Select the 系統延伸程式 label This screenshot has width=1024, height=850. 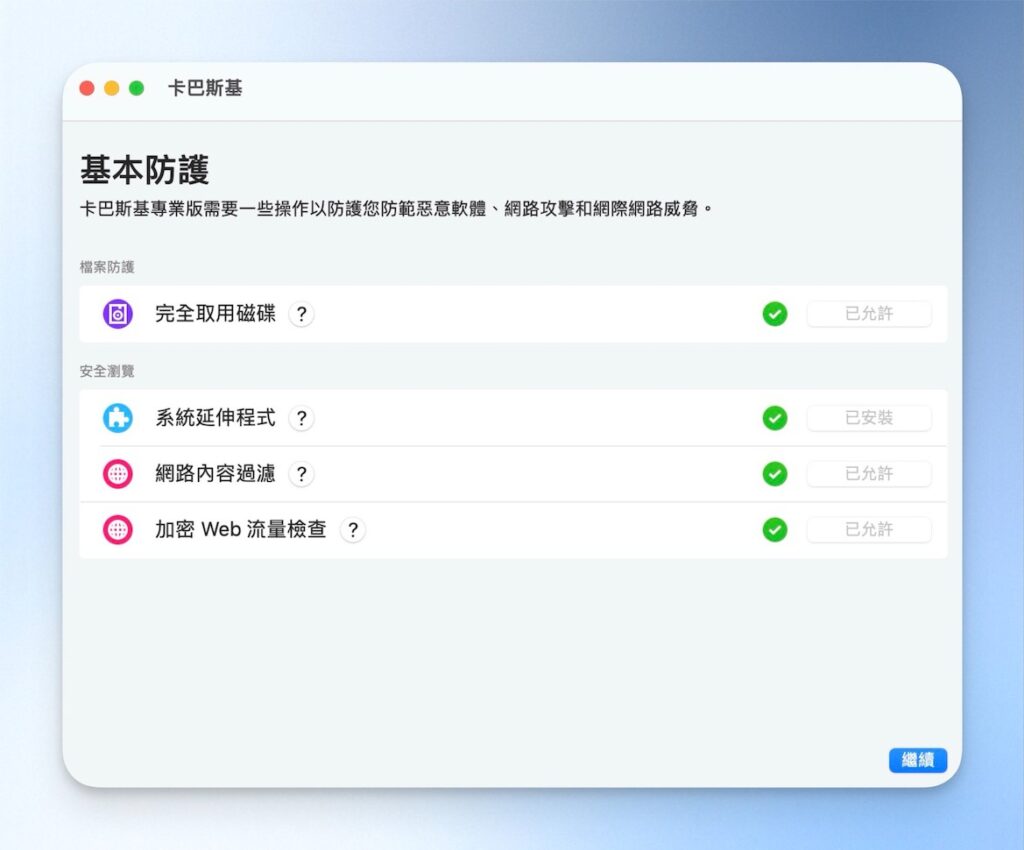click(x=216, y=418)
